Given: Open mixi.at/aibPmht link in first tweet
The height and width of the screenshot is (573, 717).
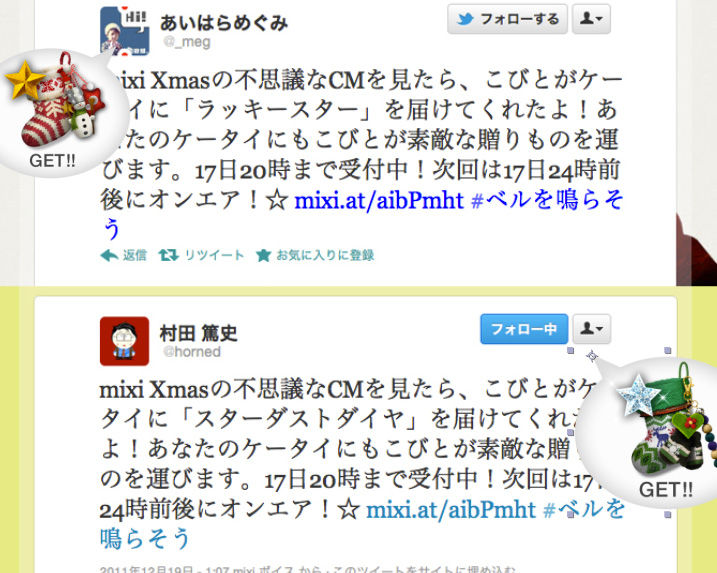Looking at the screenshot, I should [x=379, y=200].
